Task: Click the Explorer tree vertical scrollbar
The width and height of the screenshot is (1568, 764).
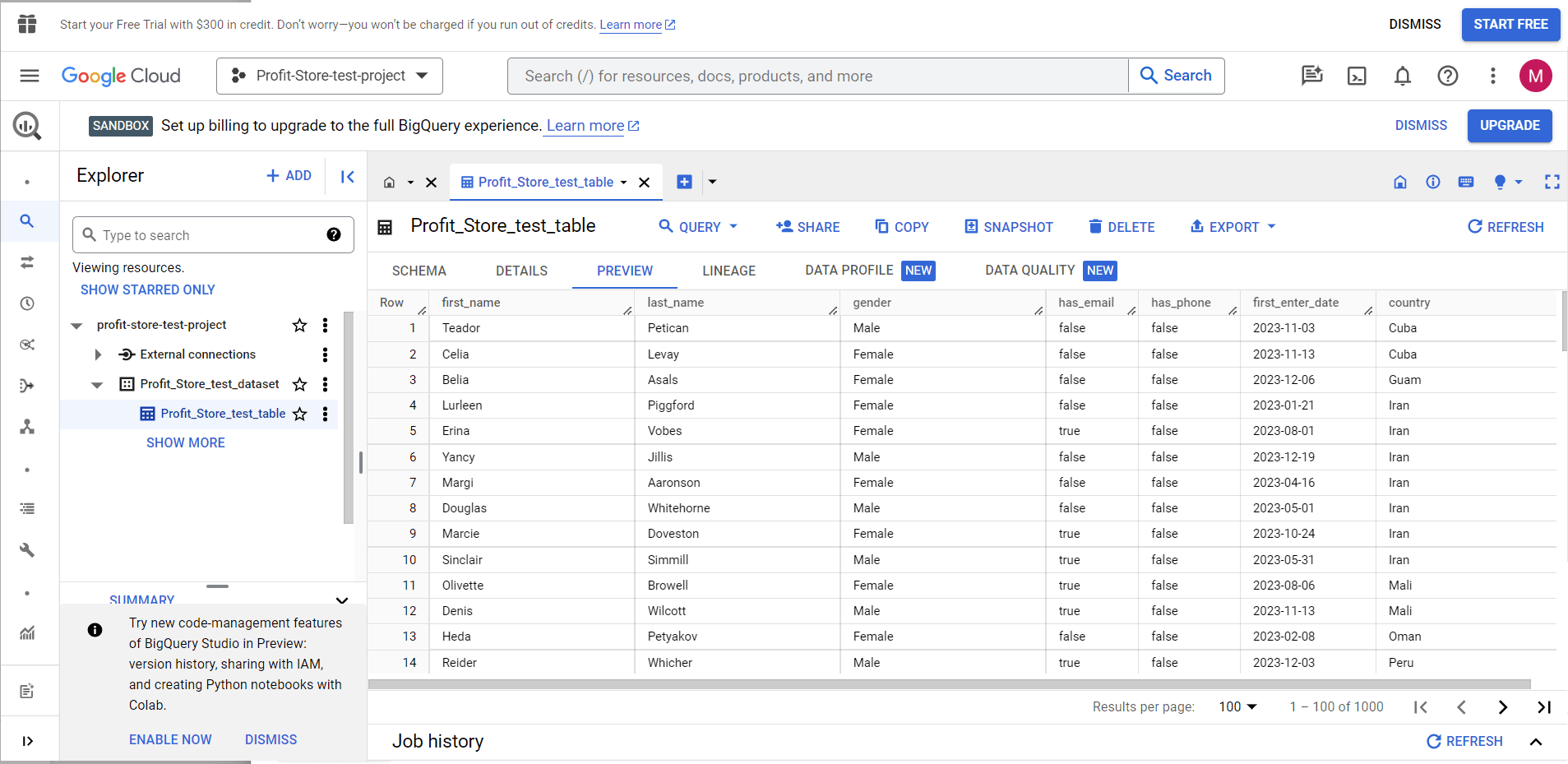Action: (349, 418)
